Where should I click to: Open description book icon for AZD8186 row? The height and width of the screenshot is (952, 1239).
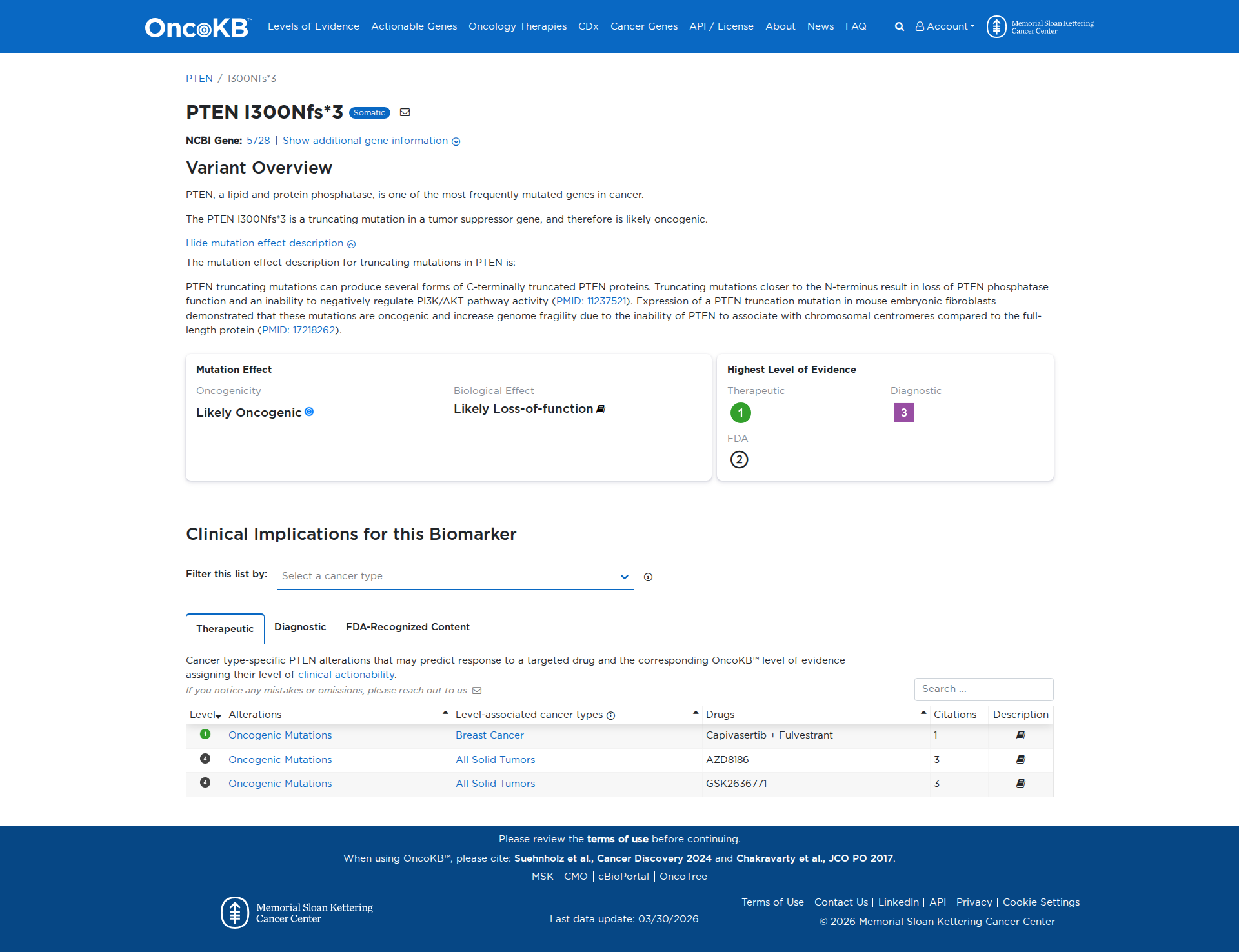tap(1020, 759)
